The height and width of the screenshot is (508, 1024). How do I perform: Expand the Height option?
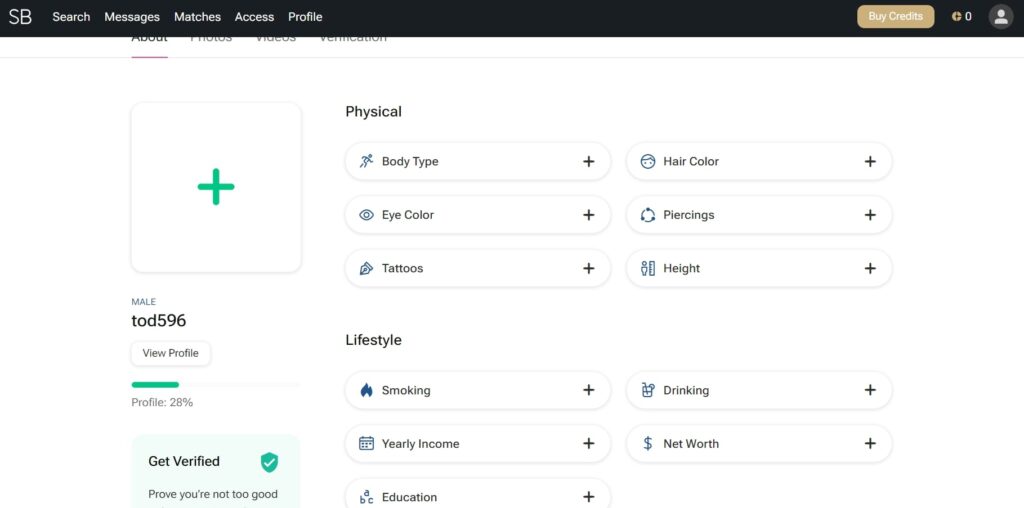click(869, 268)
